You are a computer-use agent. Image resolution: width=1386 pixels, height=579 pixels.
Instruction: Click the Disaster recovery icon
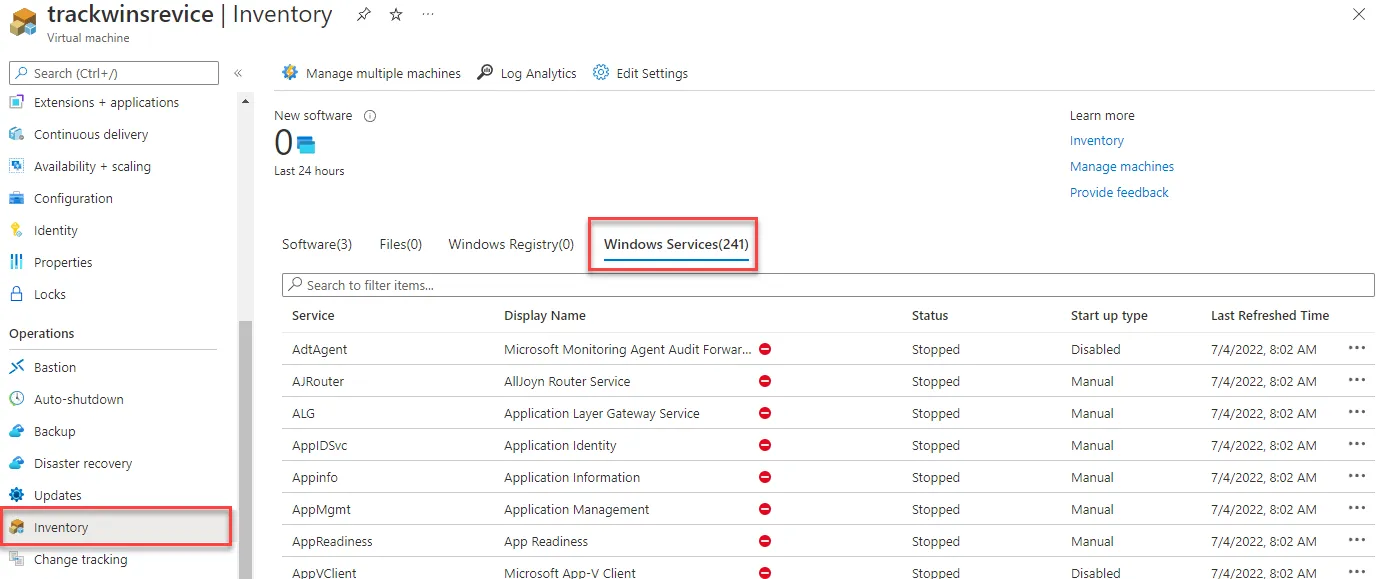16,463
